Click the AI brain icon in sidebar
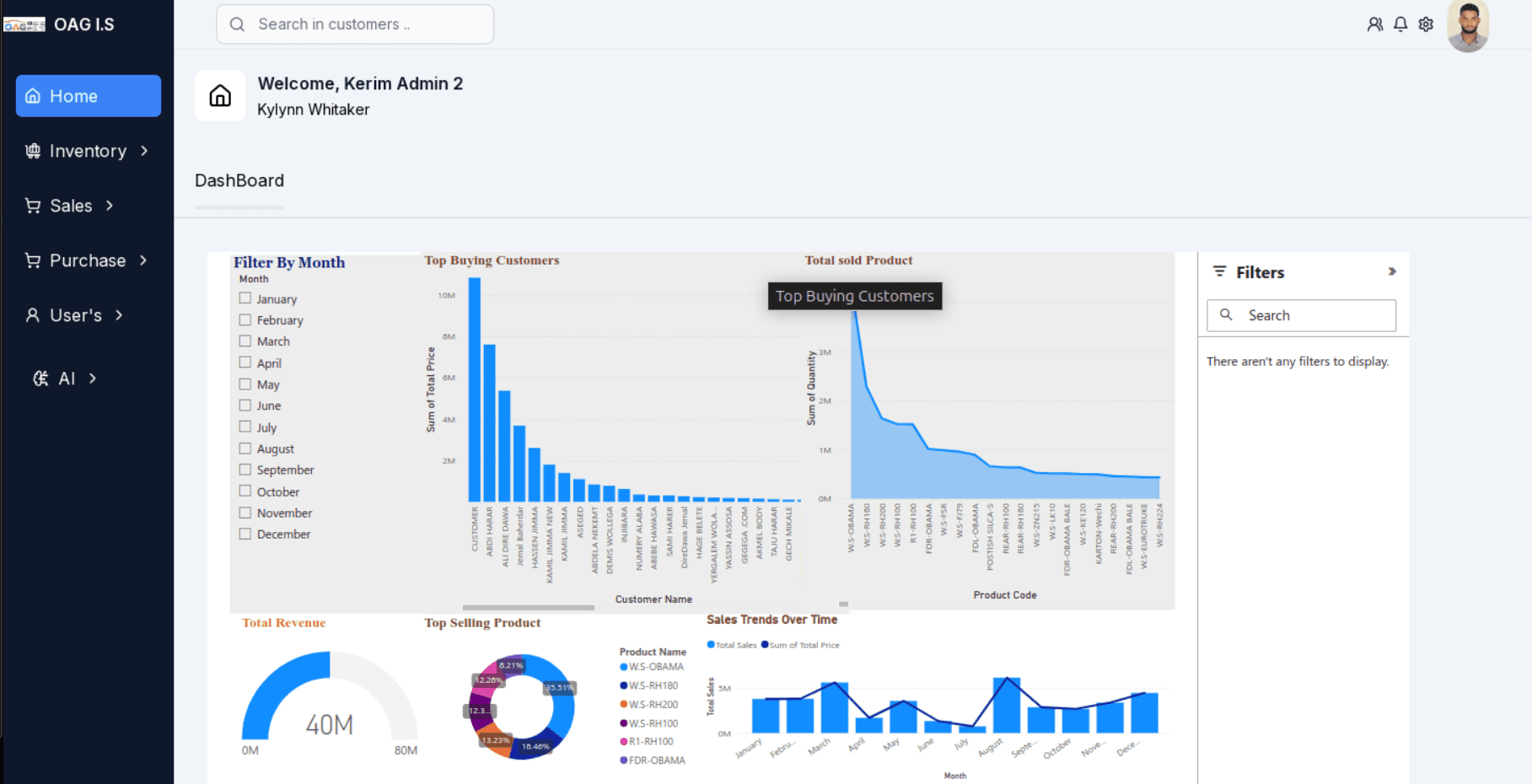 pos(40,379)
